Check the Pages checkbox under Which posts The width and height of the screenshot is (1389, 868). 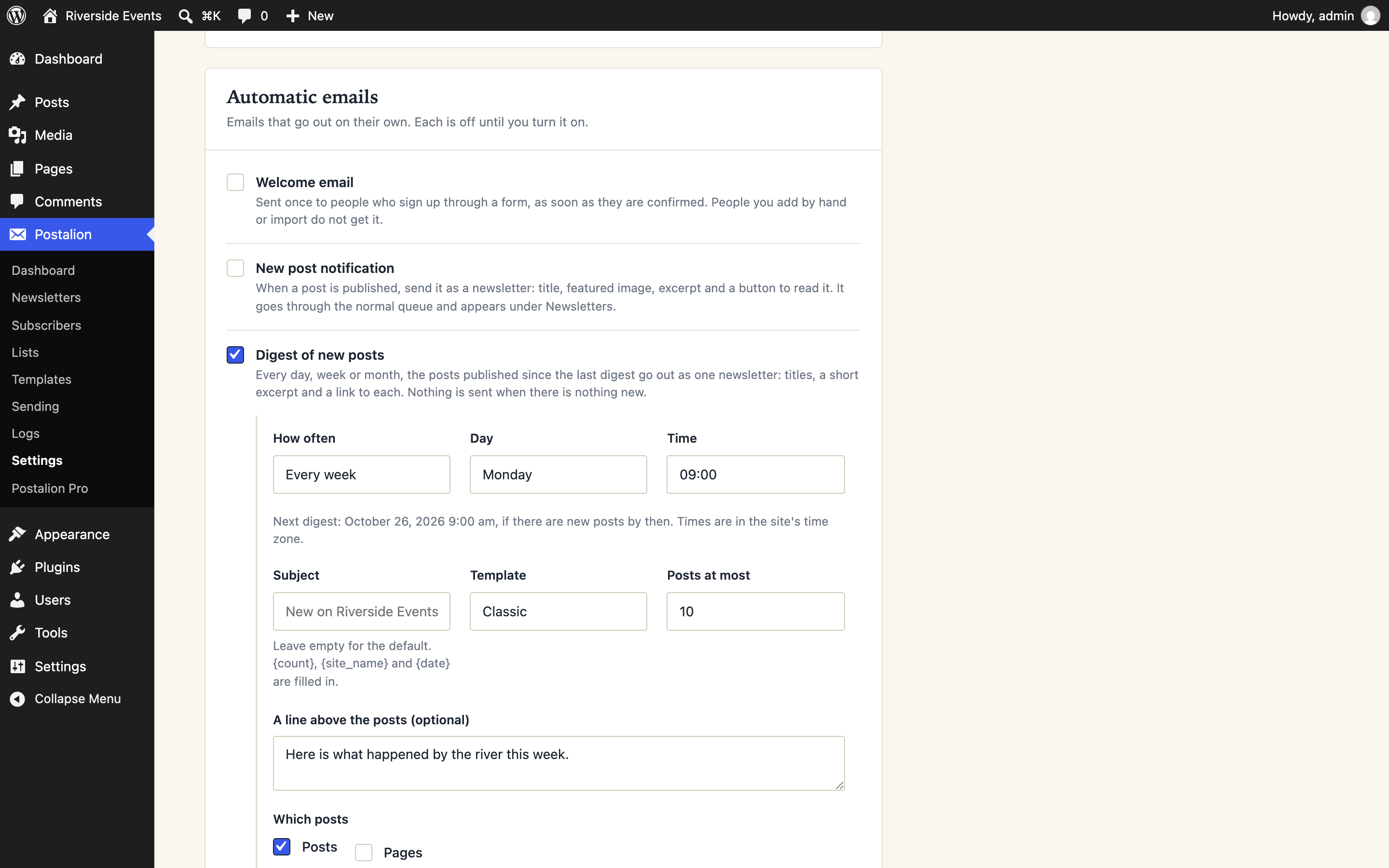tap(364, 853)
